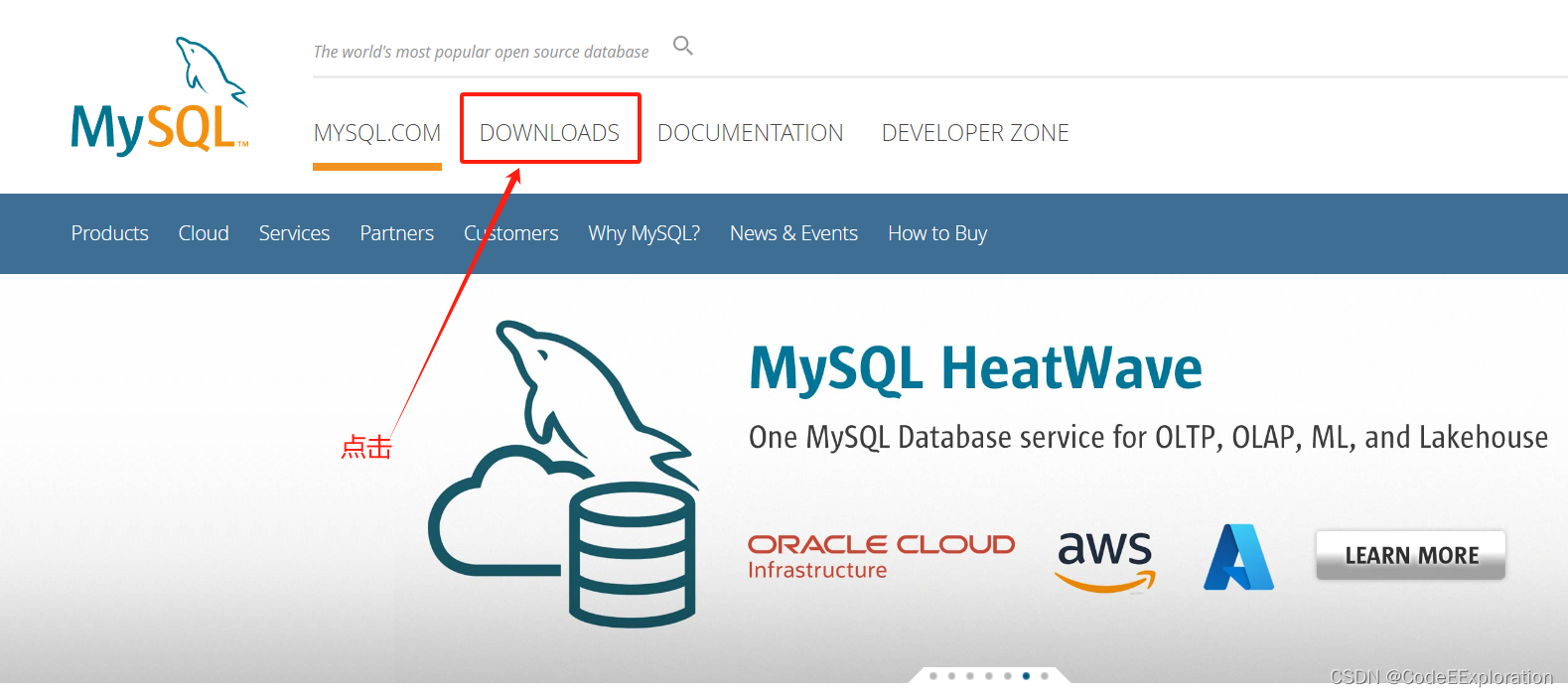Open the Products menu
This screenshot has width=1568, height=697.
pos(110,233)
